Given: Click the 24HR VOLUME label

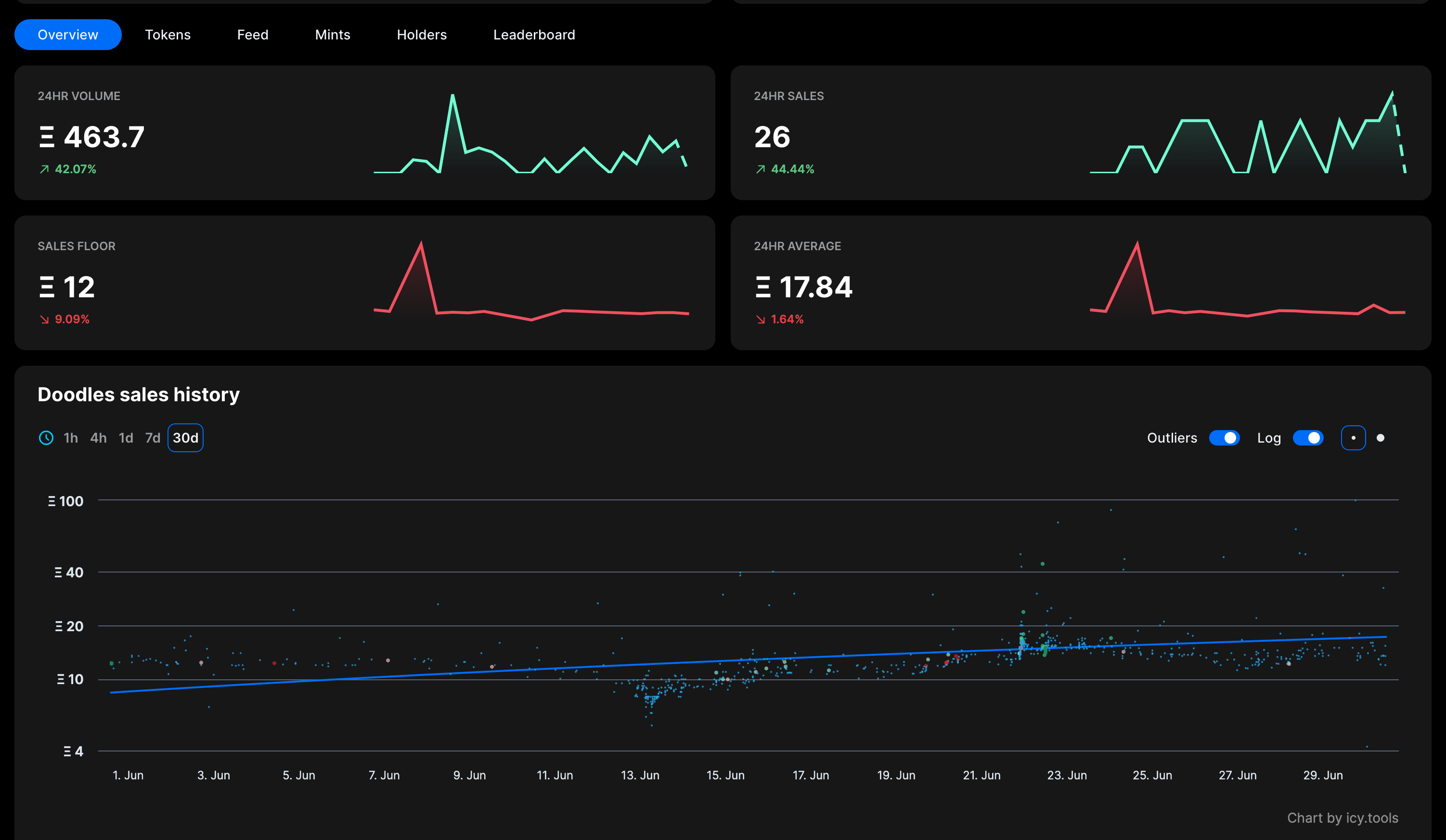Looking at the screenshot, I should (78, 96).
